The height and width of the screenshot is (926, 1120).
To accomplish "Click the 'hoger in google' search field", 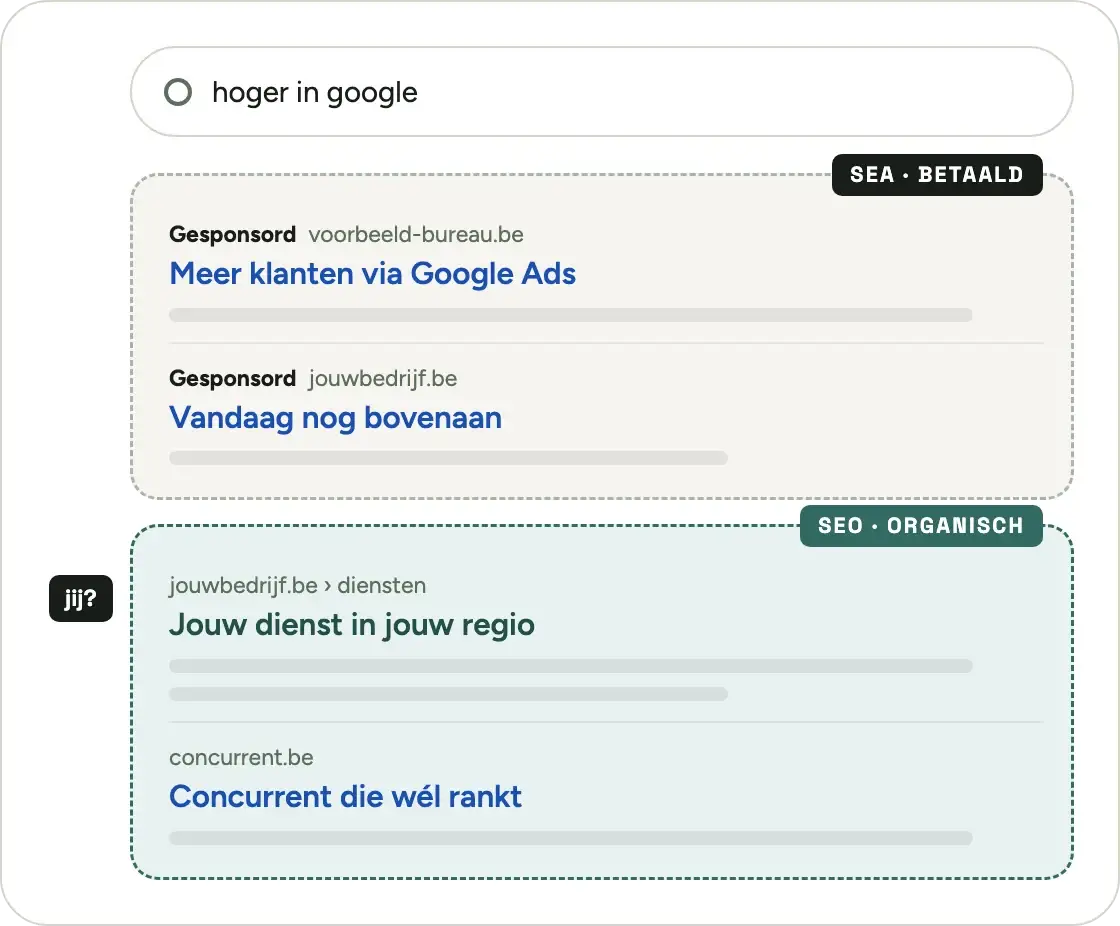I will (601, 91).
